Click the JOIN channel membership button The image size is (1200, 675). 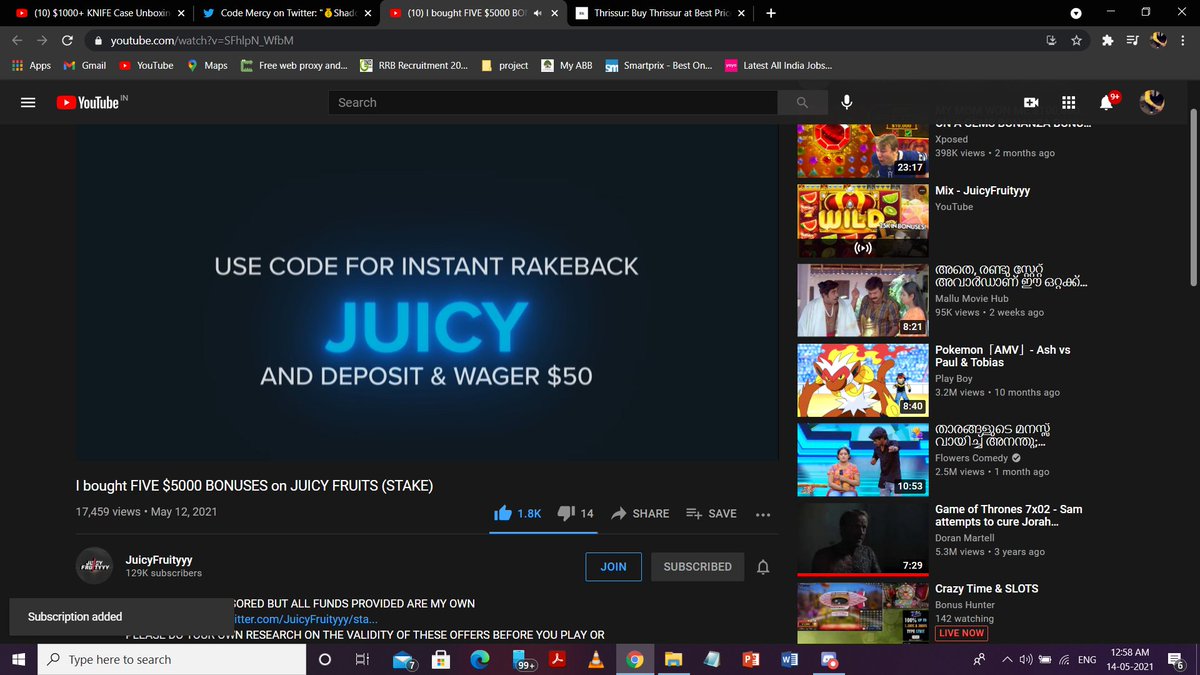point(613,566)
